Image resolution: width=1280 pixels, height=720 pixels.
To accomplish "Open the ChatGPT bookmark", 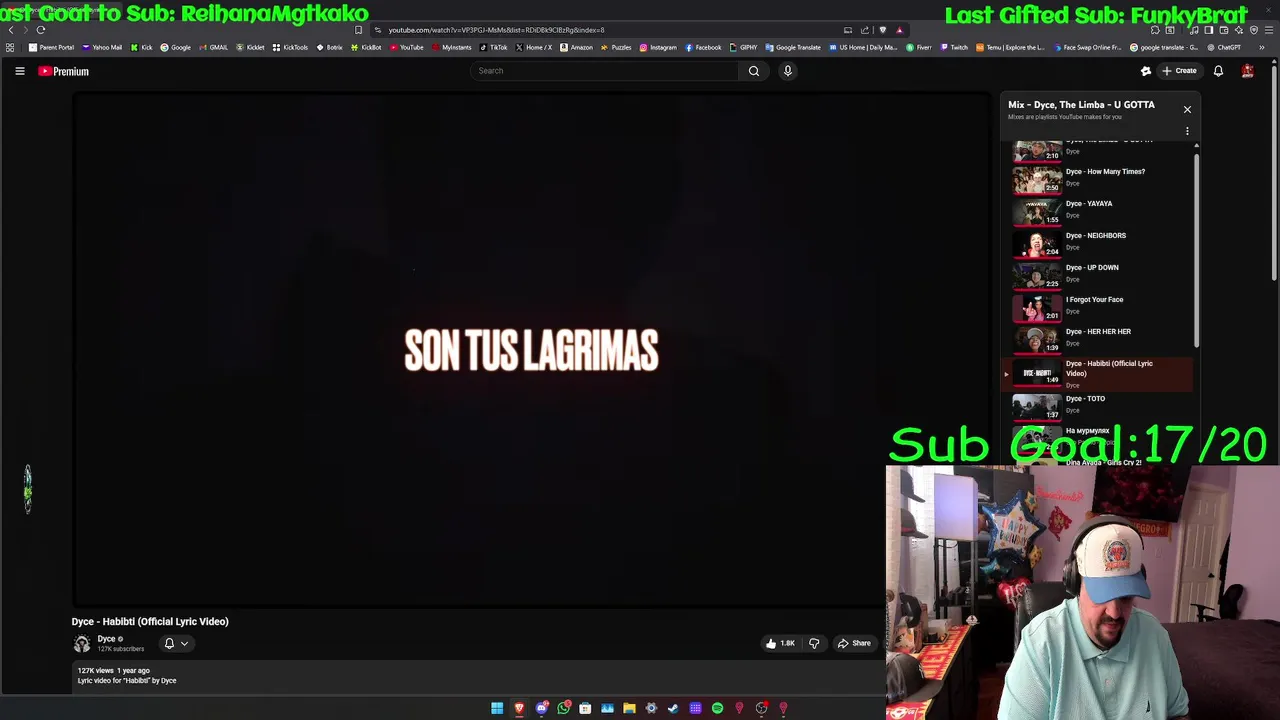I will [x=1224, y=47].
